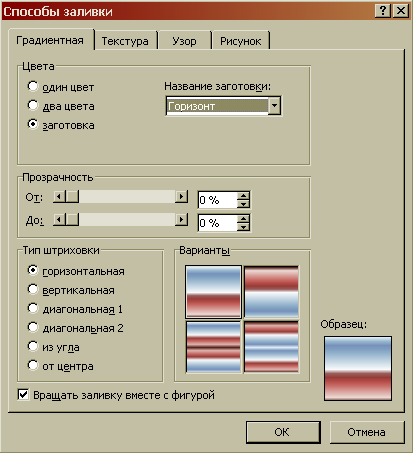This screenshot has width=413, height=453.
Task: Click the От transparency slider thumb
Action: 72,197
